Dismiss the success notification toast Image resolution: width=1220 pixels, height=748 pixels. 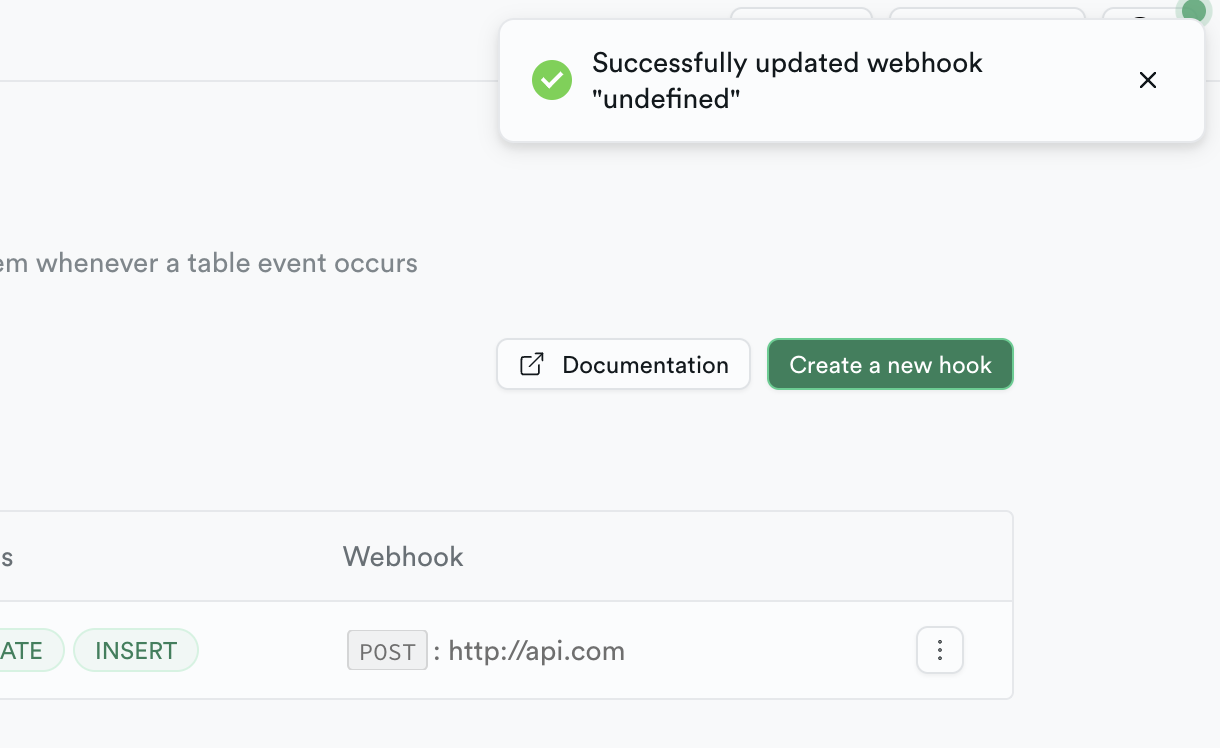coord(1147,80)
